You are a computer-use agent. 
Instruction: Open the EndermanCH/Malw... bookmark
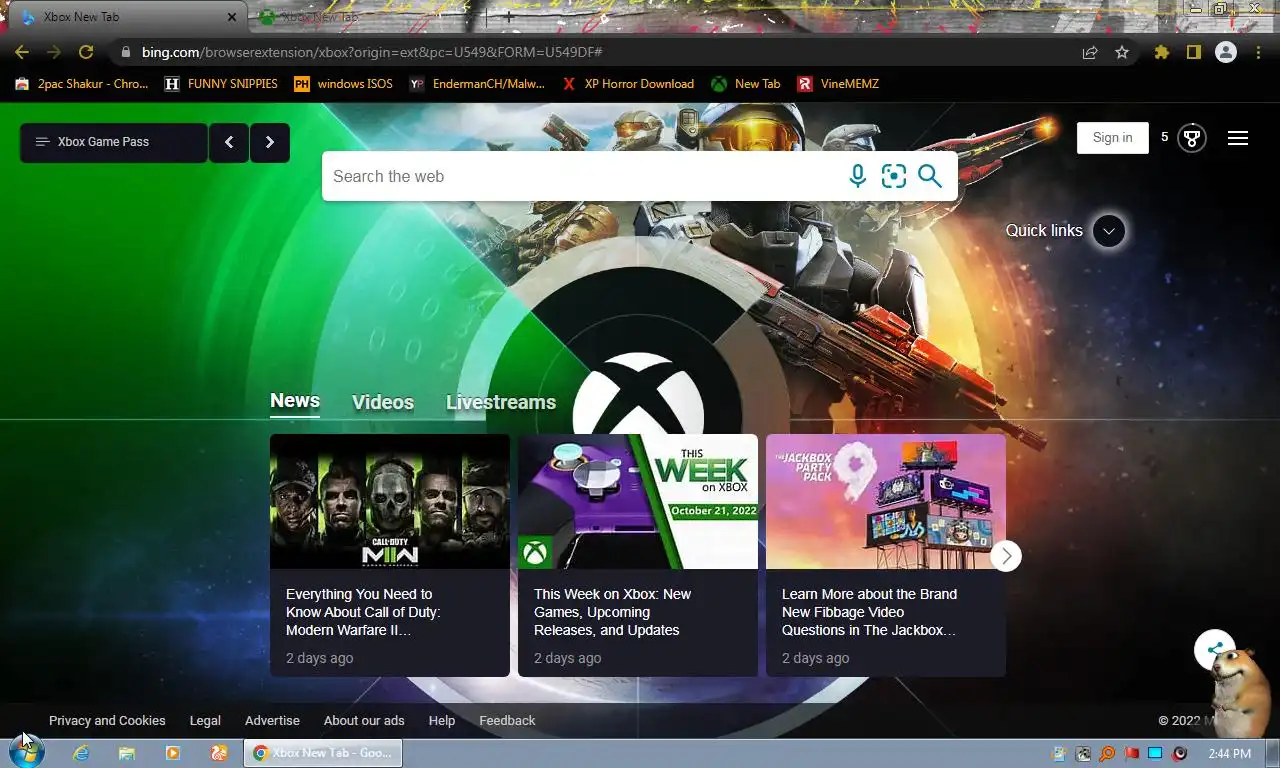pyautogui.click(x=478, y=84)
